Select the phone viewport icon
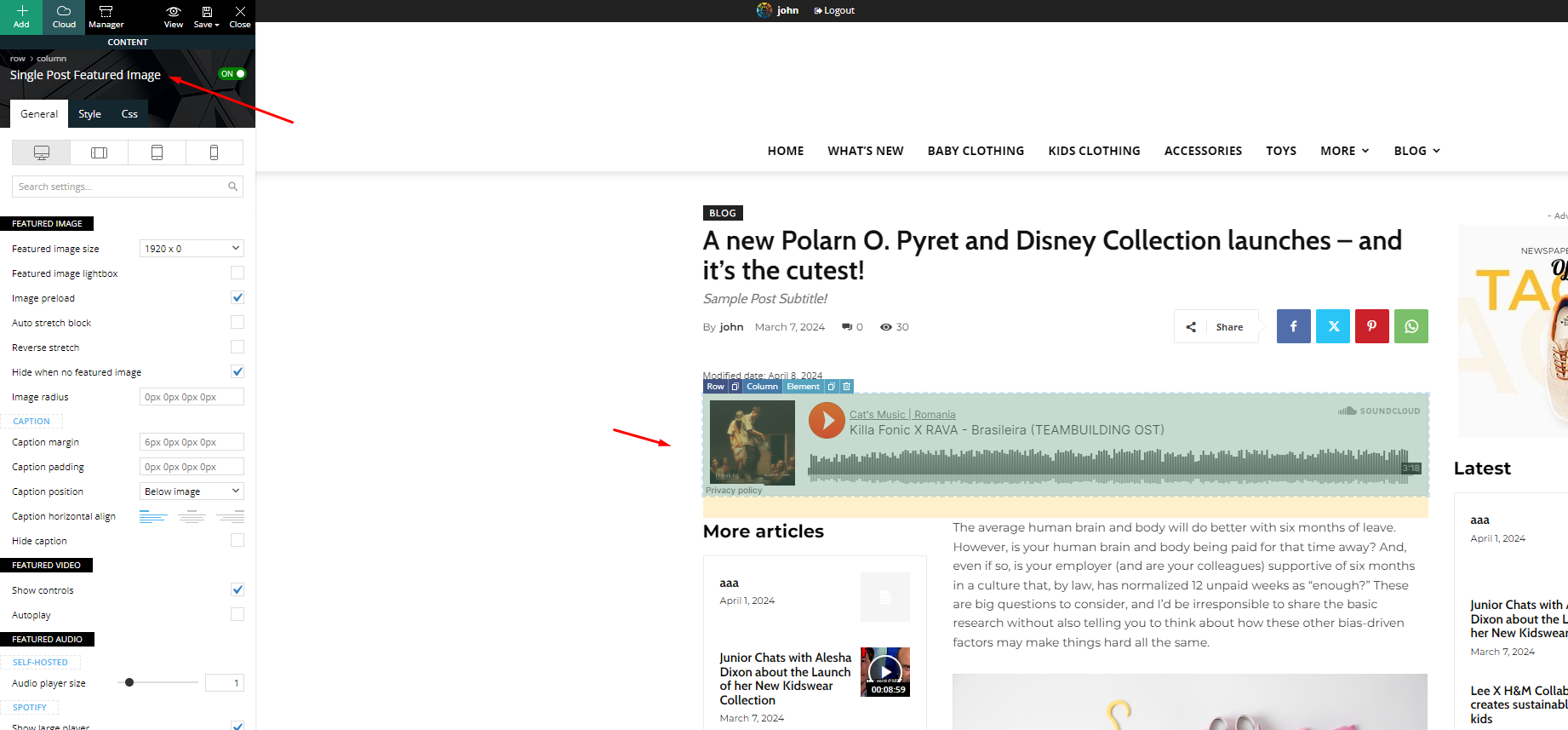 (214, 152)
